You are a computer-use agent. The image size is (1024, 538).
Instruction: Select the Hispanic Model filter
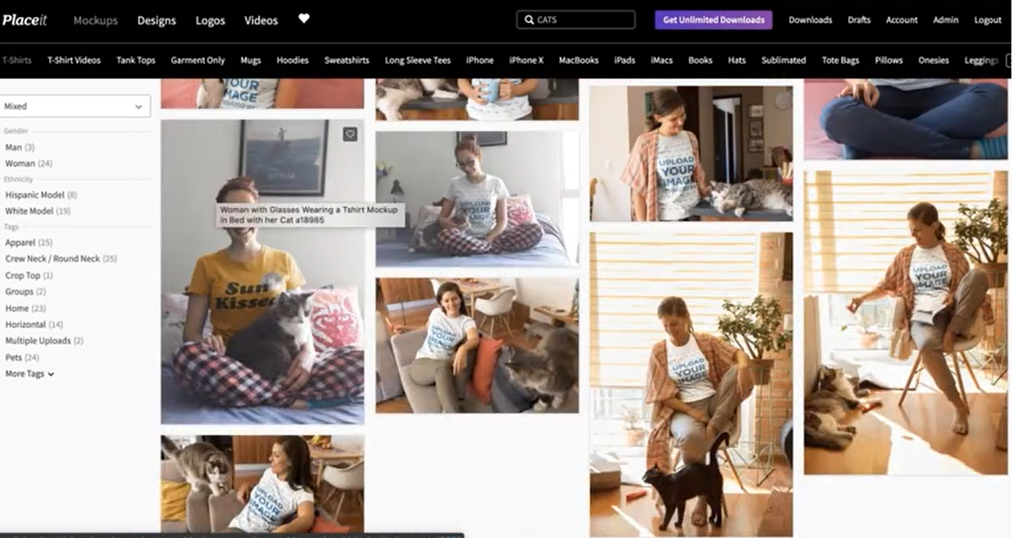[x=34, y=195]
